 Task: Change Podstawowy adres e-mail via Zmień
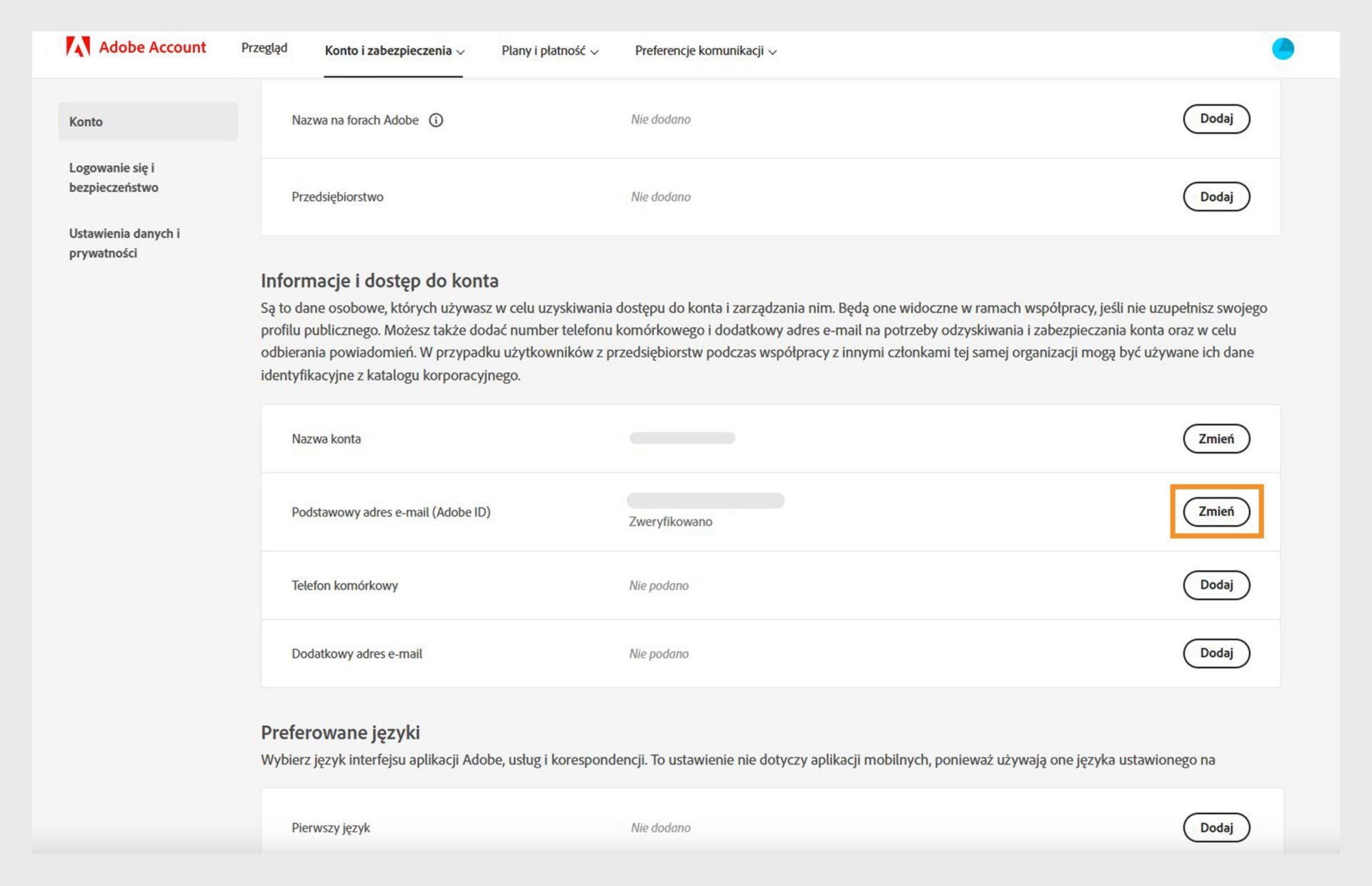(x=1216, y=512)
